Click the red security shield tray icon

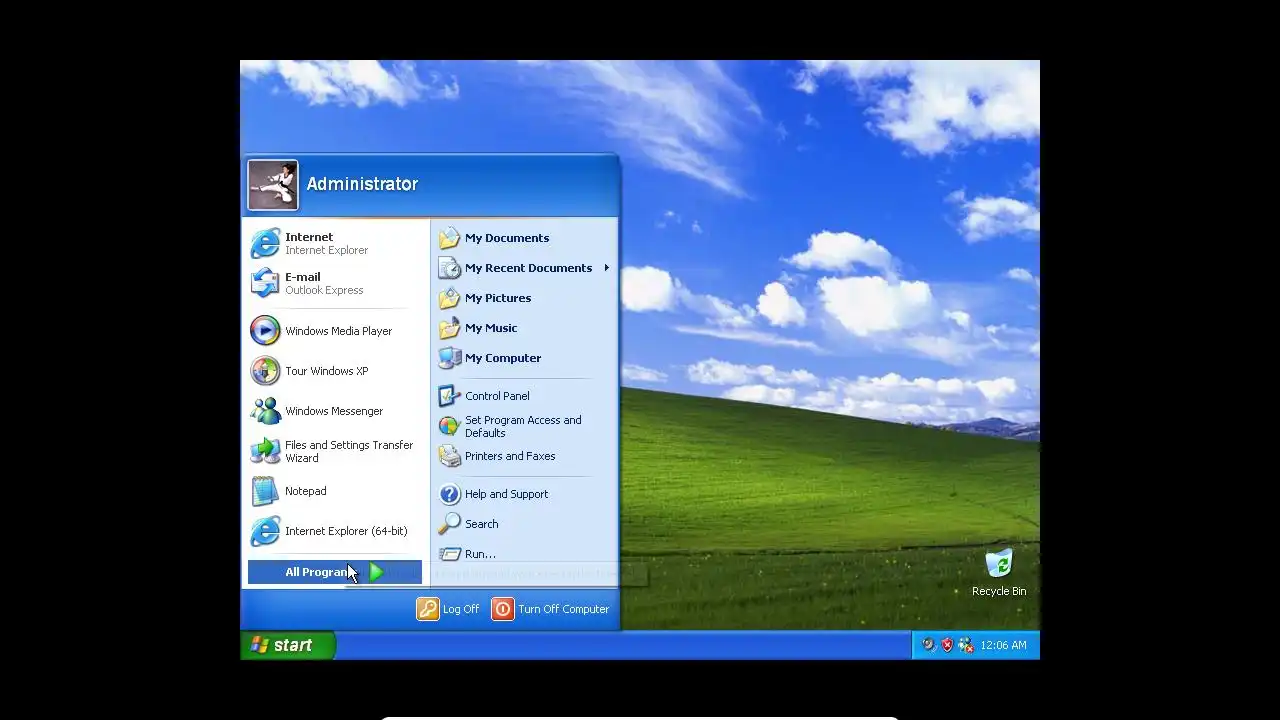947,645
